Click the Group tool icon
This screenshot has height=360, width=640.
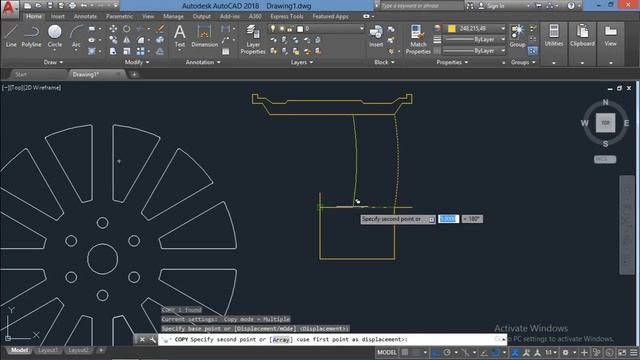518,36
